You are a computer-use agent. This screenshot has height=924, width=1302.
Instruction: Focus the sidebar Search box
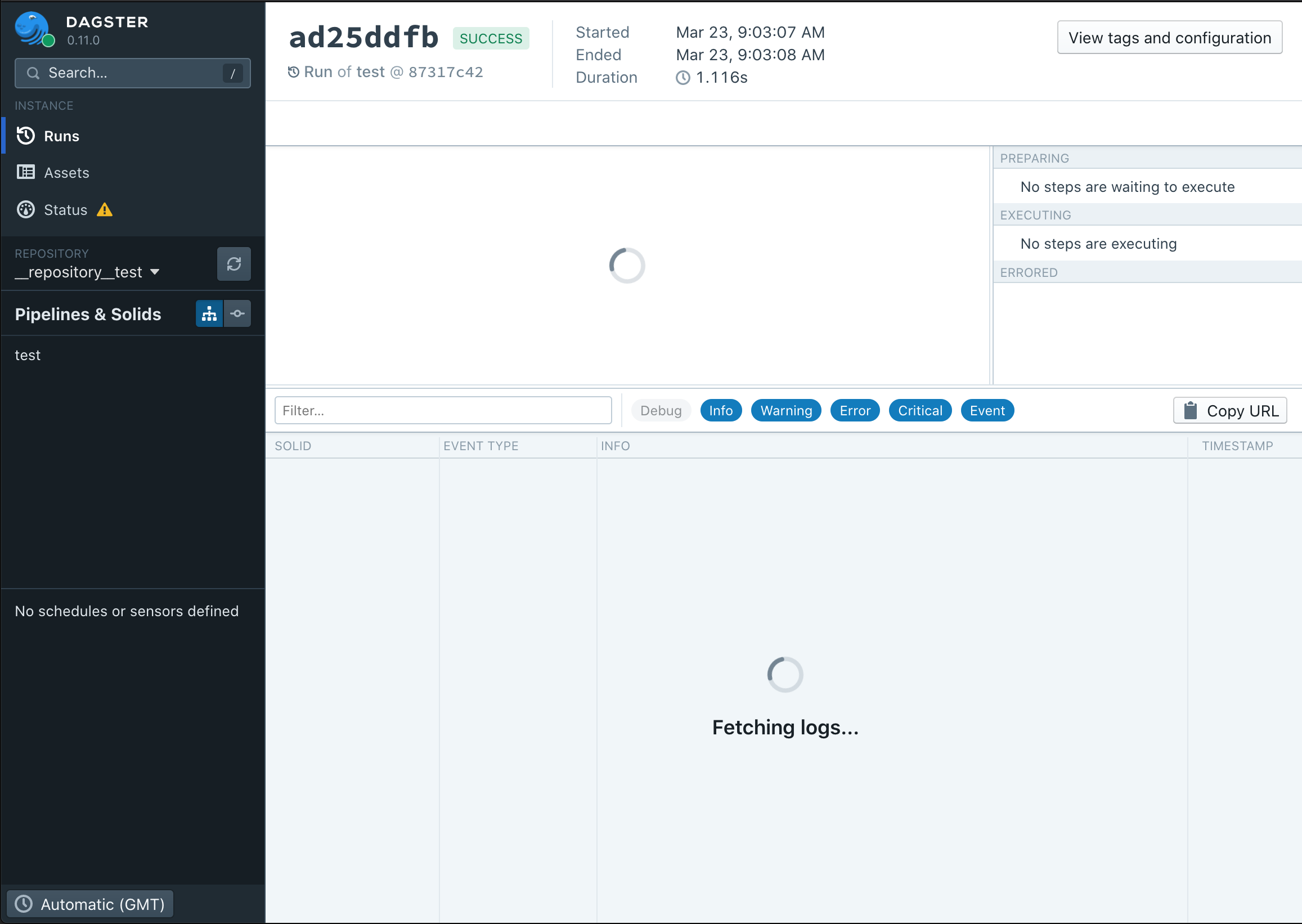132,73
